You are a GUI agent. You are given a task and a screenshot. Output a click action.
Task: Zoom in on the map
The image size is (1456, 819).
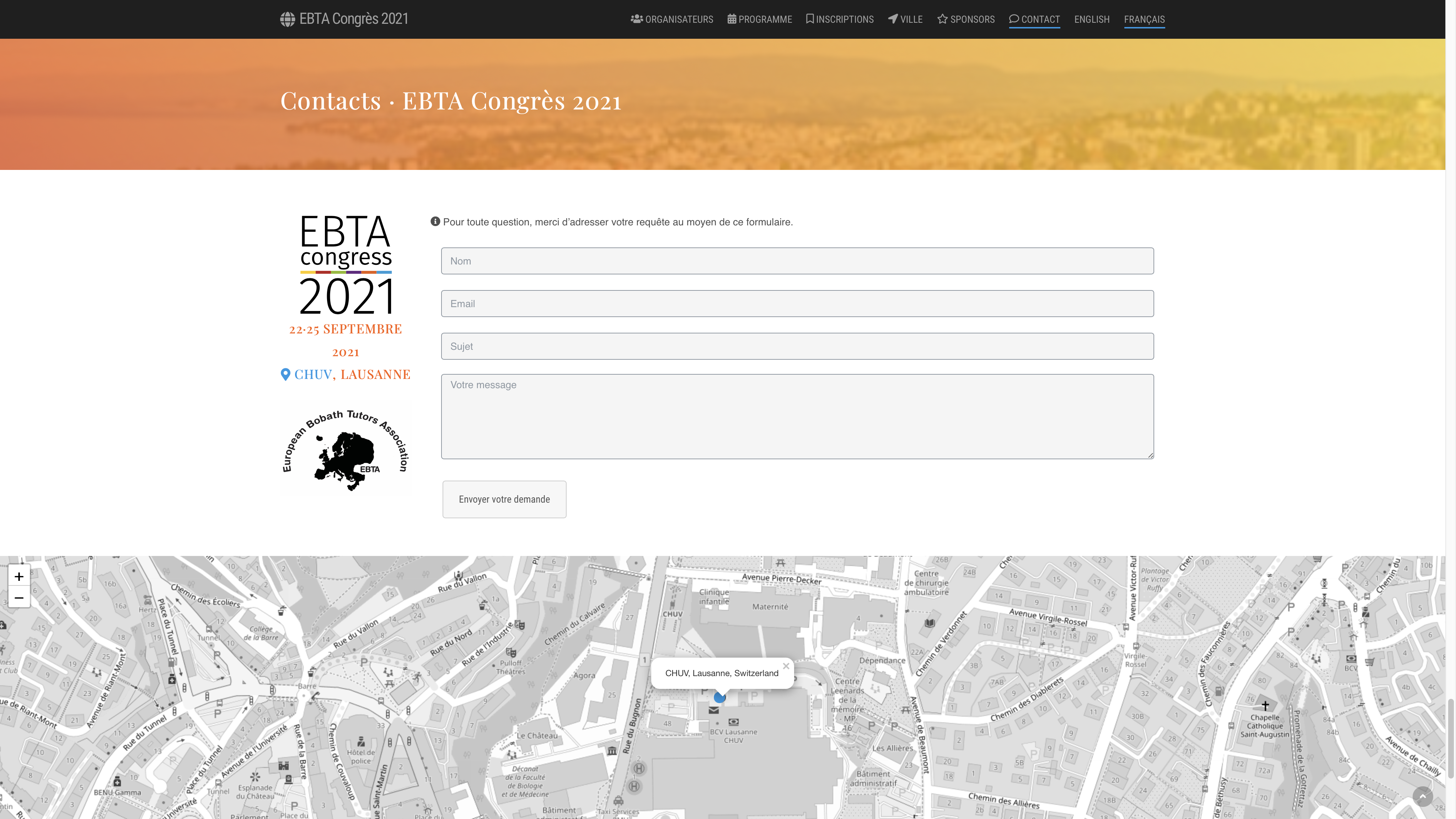[x=18, y=576]
